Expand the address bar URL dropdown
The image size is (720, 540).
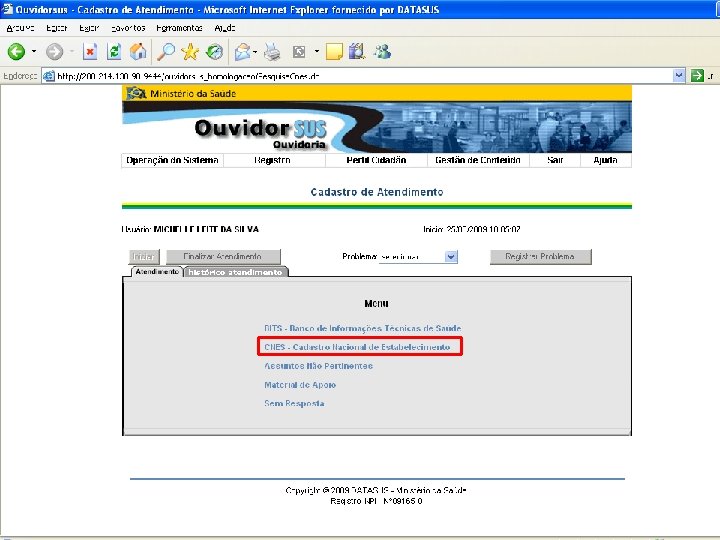coord(679,75)
